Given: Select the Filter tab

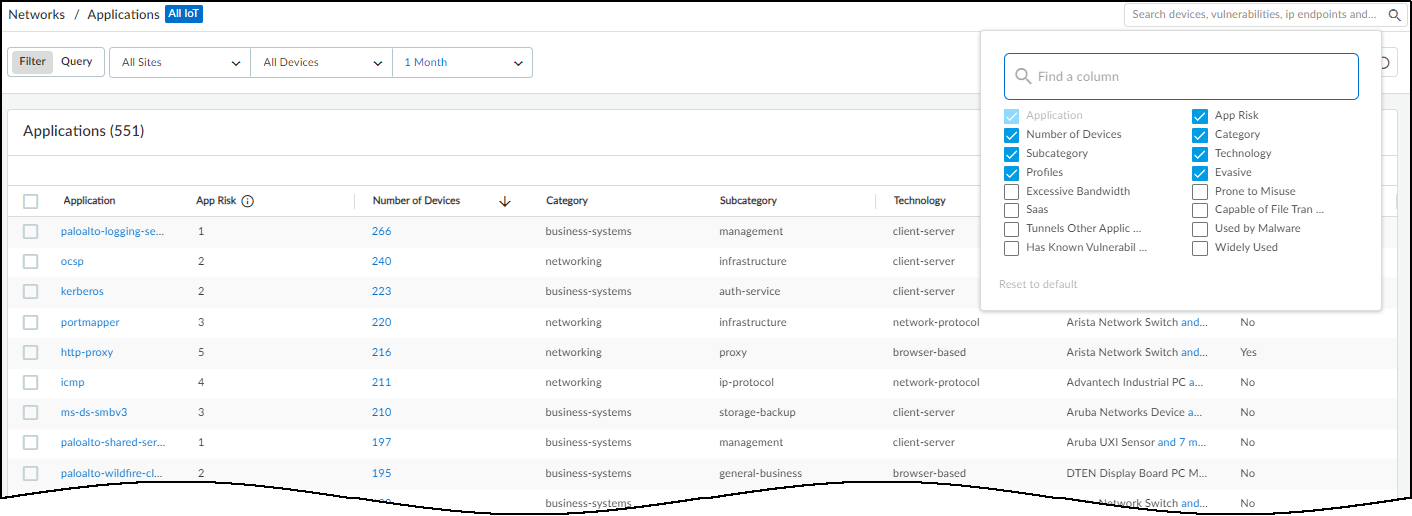Looking at the screenshot, I should [x=33, y=62].
